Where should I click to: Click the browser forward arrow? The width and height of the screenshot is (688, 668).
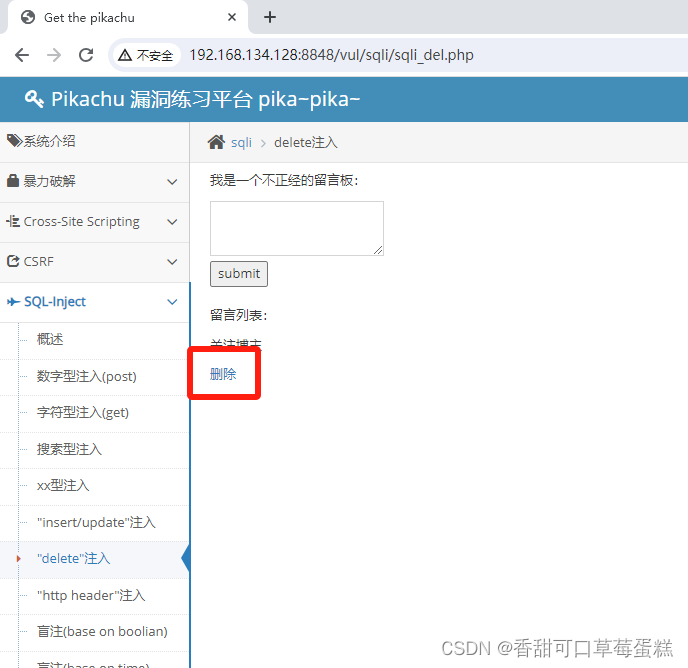click(x=54, y=55)
